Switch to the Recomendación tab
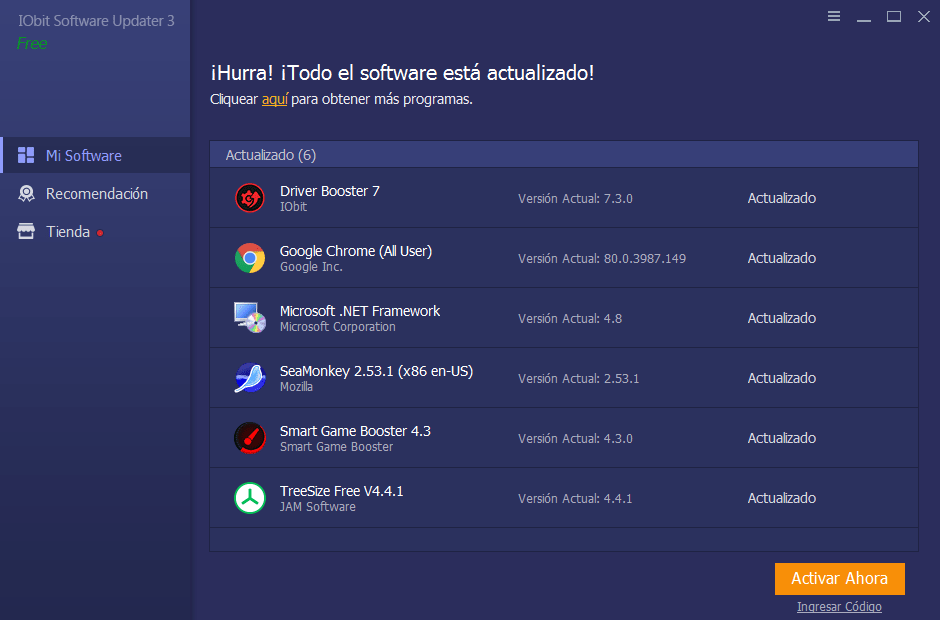The height and width of the screenshot is (620, 940). (96, 194)
